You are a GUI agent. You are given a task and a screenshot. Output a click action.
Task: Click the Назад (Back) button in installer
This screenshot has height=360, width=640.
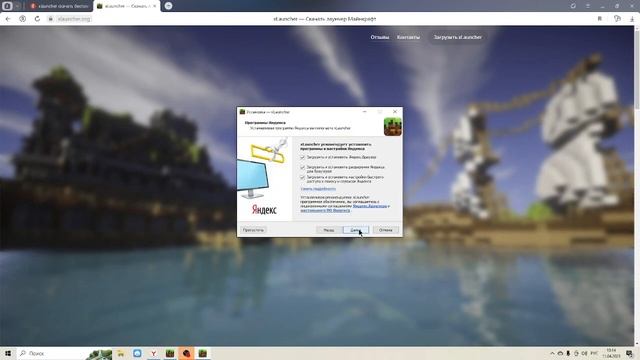[x=329, y=230]
